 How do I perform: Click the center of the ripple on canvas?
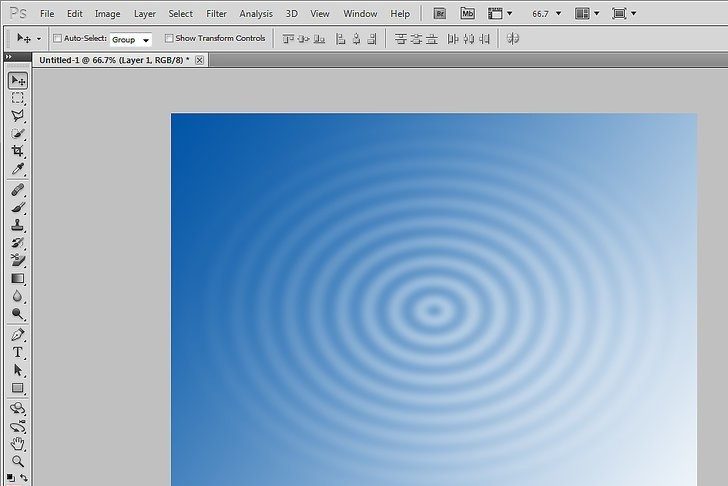(433, 311)
